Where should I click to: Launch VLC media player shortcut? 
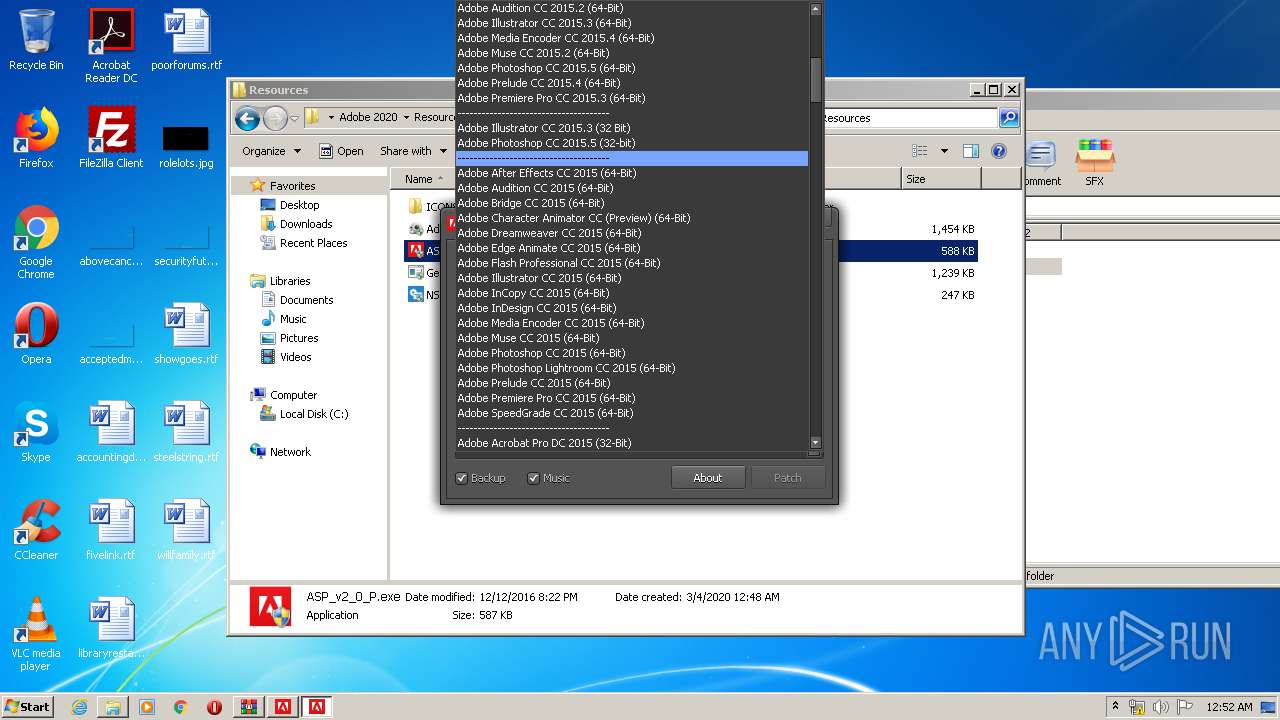pos(36,634)
